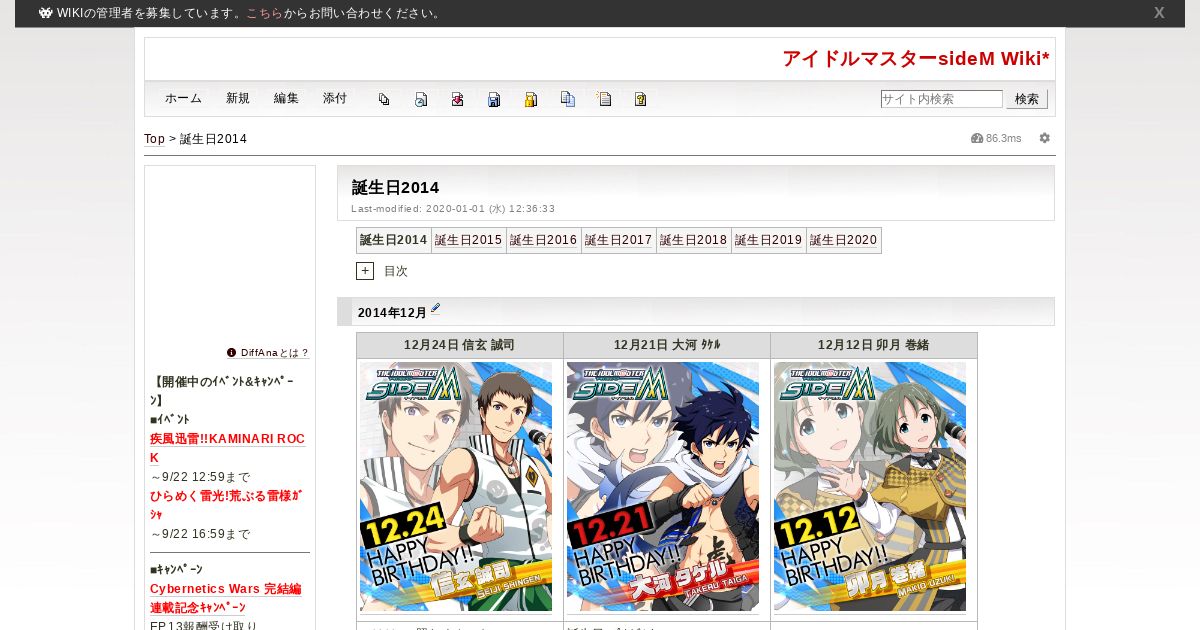The image size is (1200, 630).
Task: Open the help question-mark icon in toolbar
Action: point(641,99)
